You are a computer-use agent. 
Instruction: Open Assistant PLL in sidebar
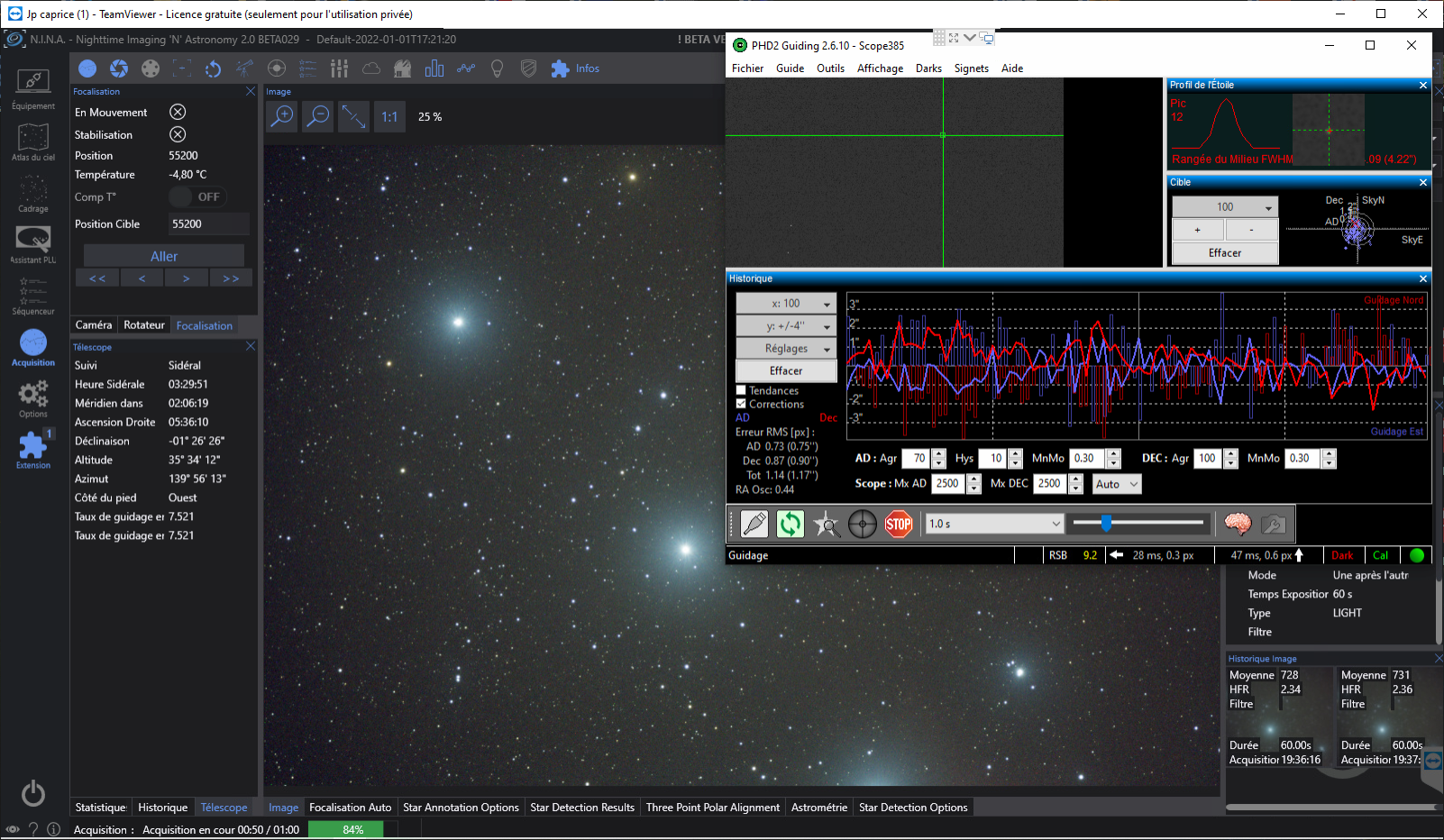tap(33, 244)
